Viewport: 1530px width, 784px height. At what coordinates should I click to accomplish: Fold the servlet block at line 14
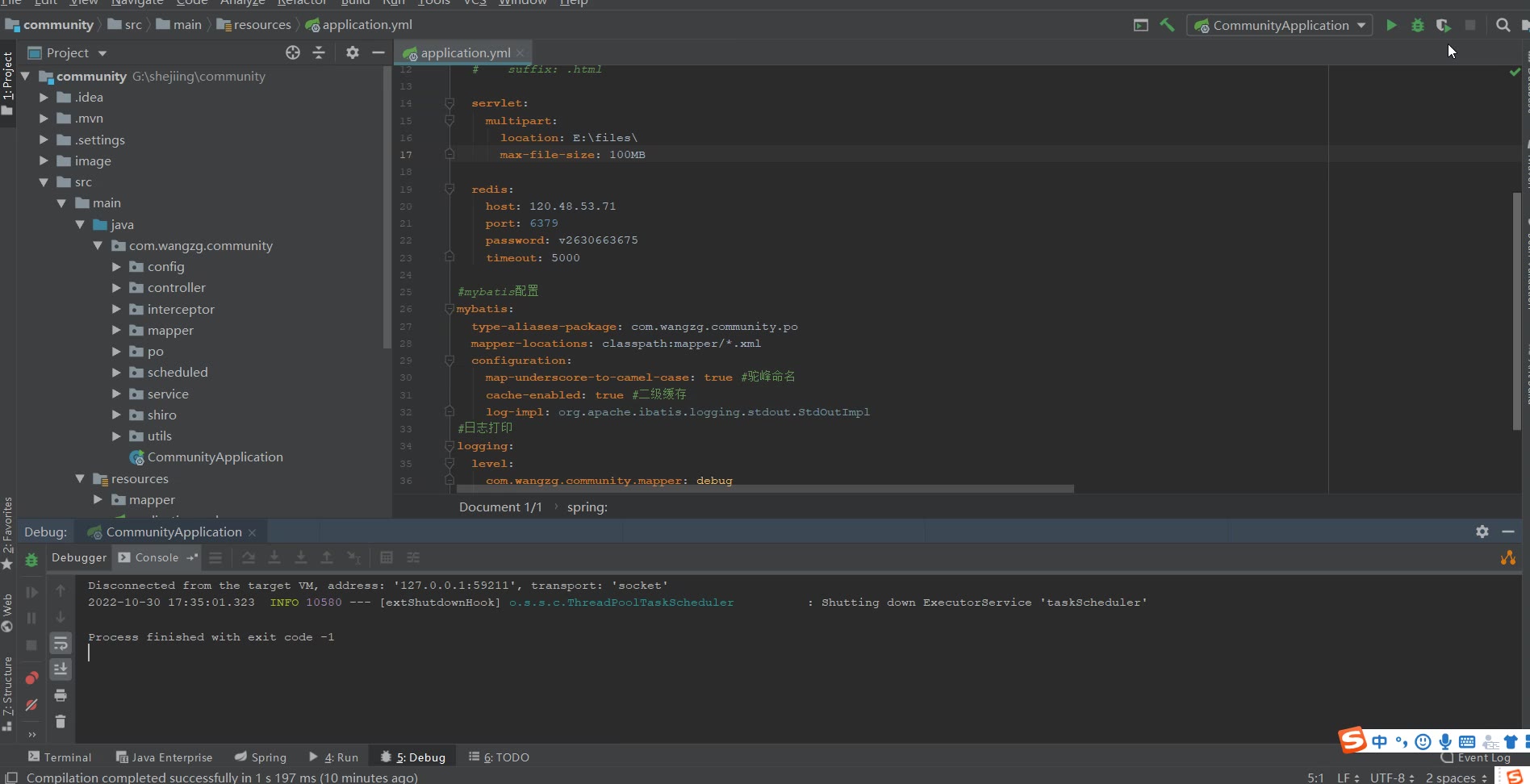(x=449, y=103)
